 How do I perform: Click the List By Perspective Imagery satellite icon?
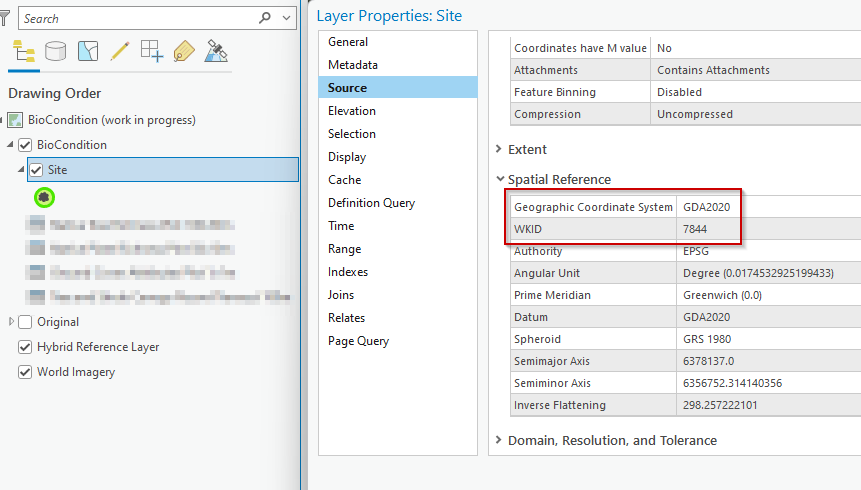[x=216, y=51]
